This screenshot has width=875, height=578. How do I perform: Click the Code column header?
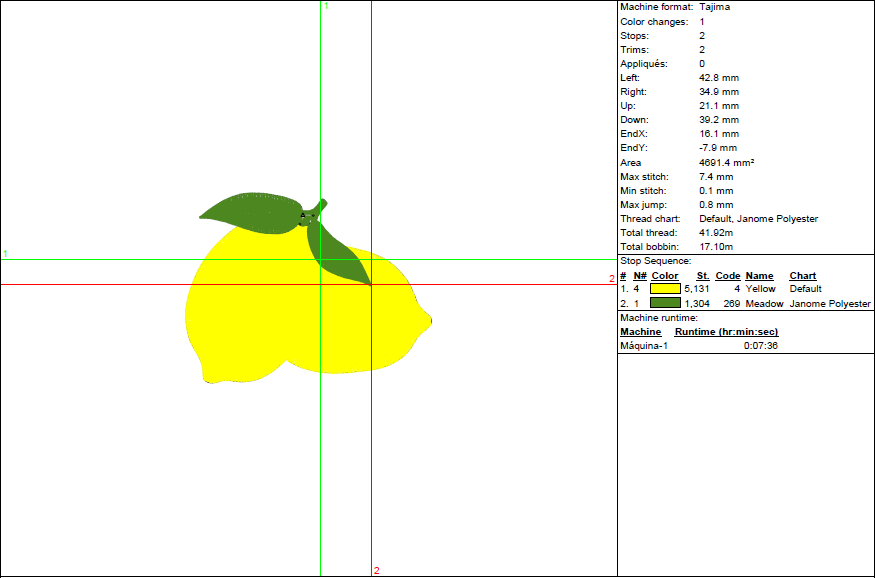tap(728, 276)
